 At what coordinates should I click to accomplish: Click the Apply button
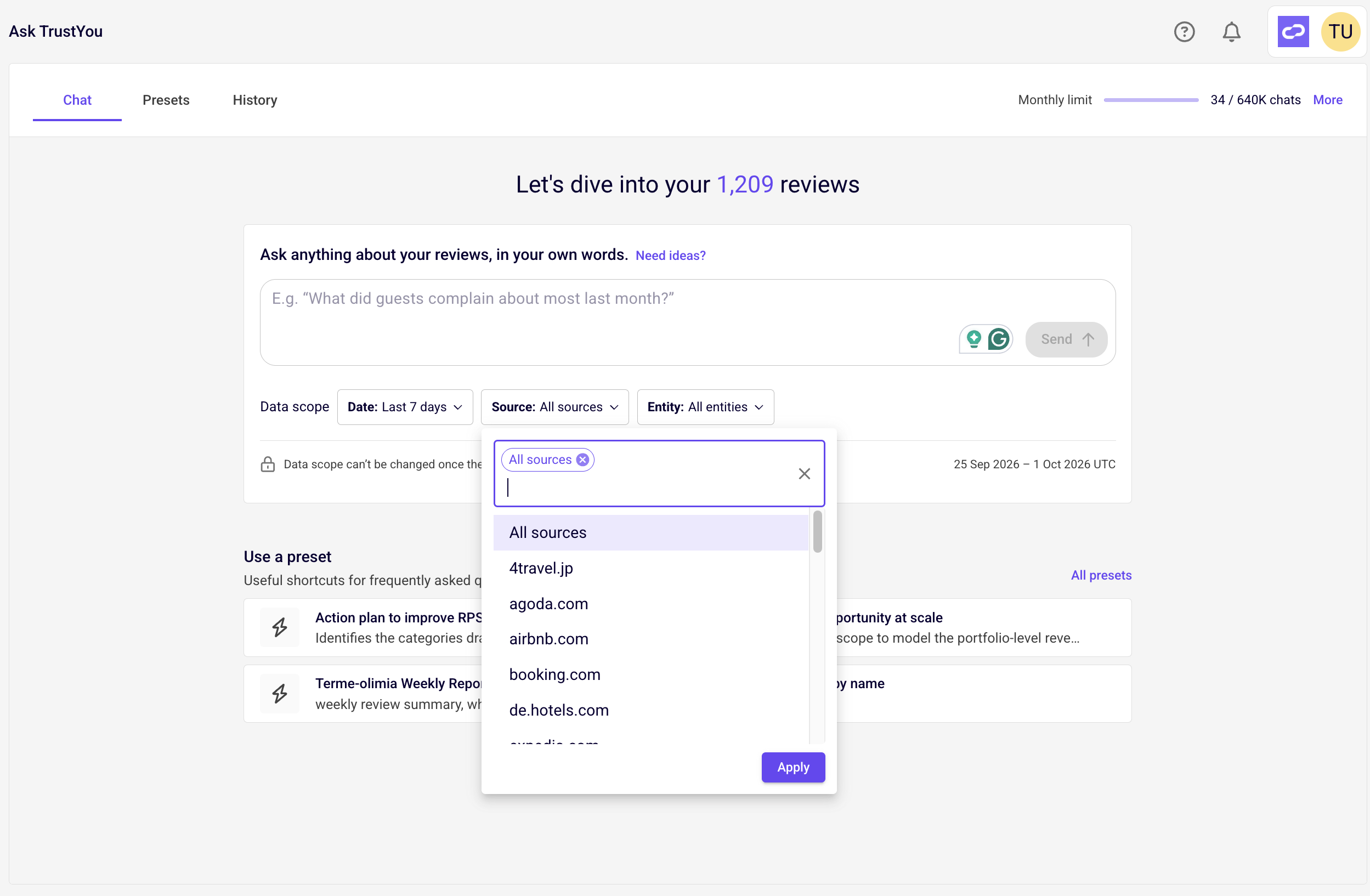click(792, 767)
